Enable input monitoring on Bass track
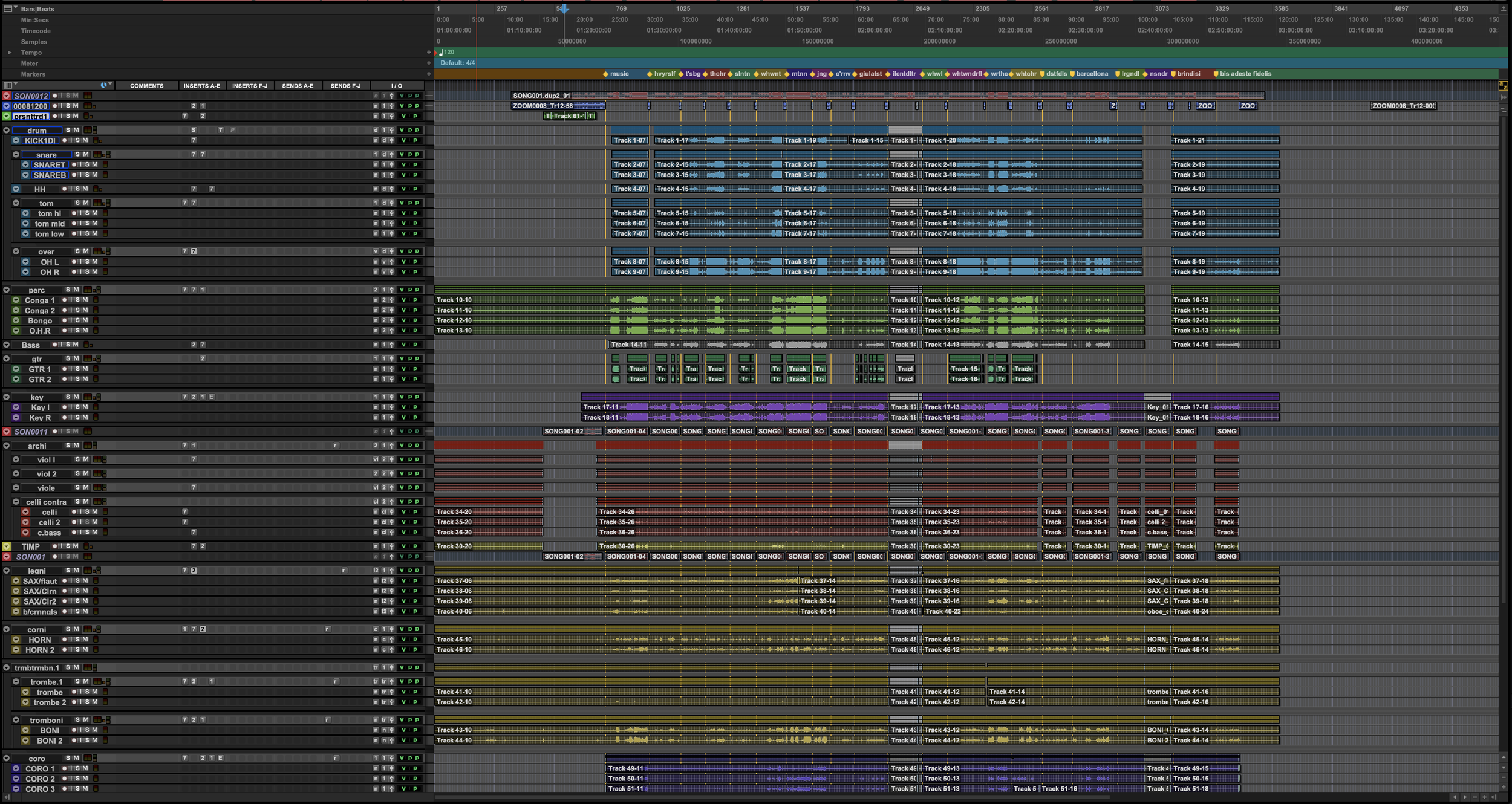The height and width of the screenshot is (804, 1512). (x=61, y=345)
